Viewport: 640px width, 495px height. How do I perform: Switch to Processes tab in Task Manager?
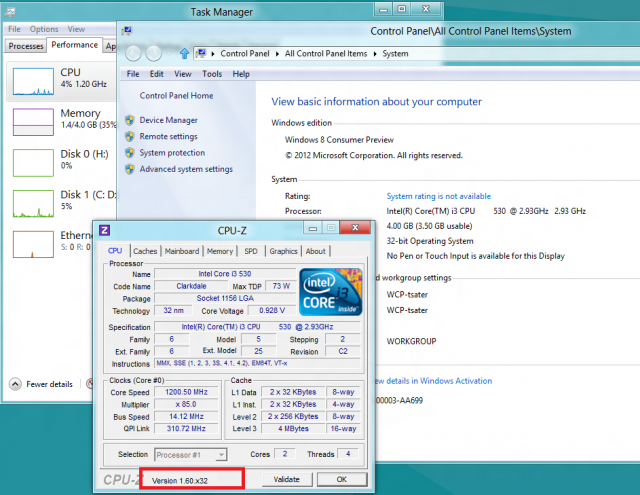tap(26, 46)
